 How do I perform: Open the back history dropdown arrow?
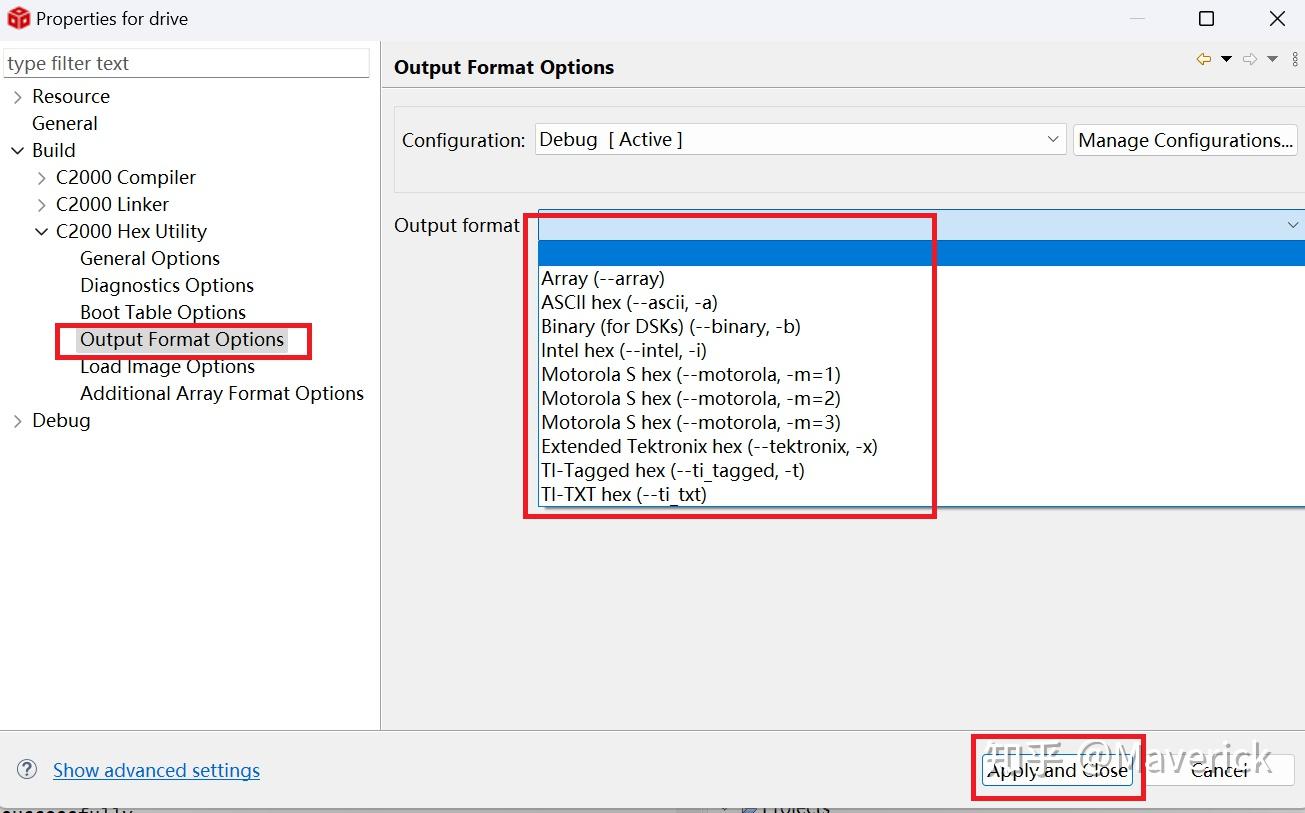point(1226,60)
